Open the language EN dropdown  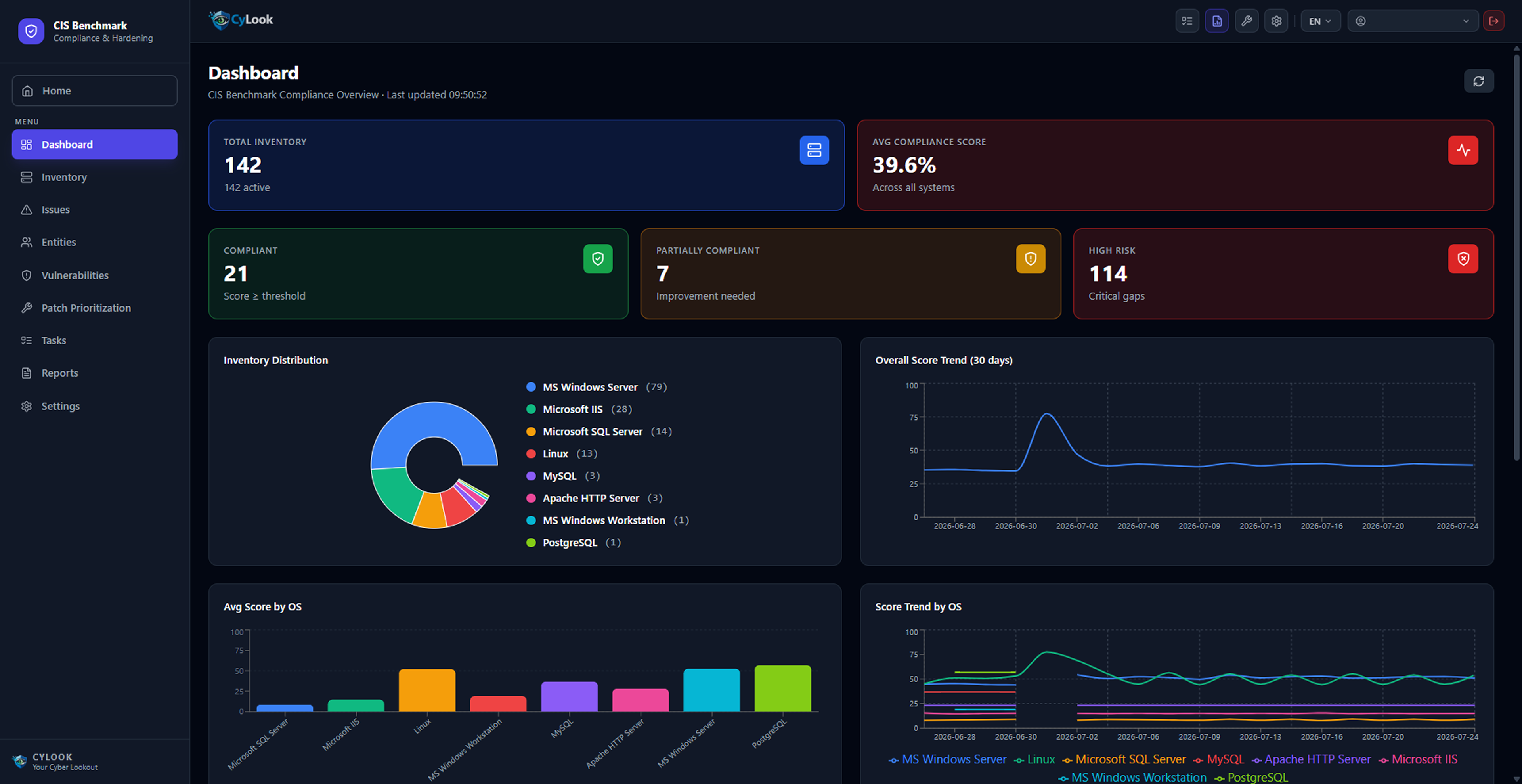(x=1320, y=21)
